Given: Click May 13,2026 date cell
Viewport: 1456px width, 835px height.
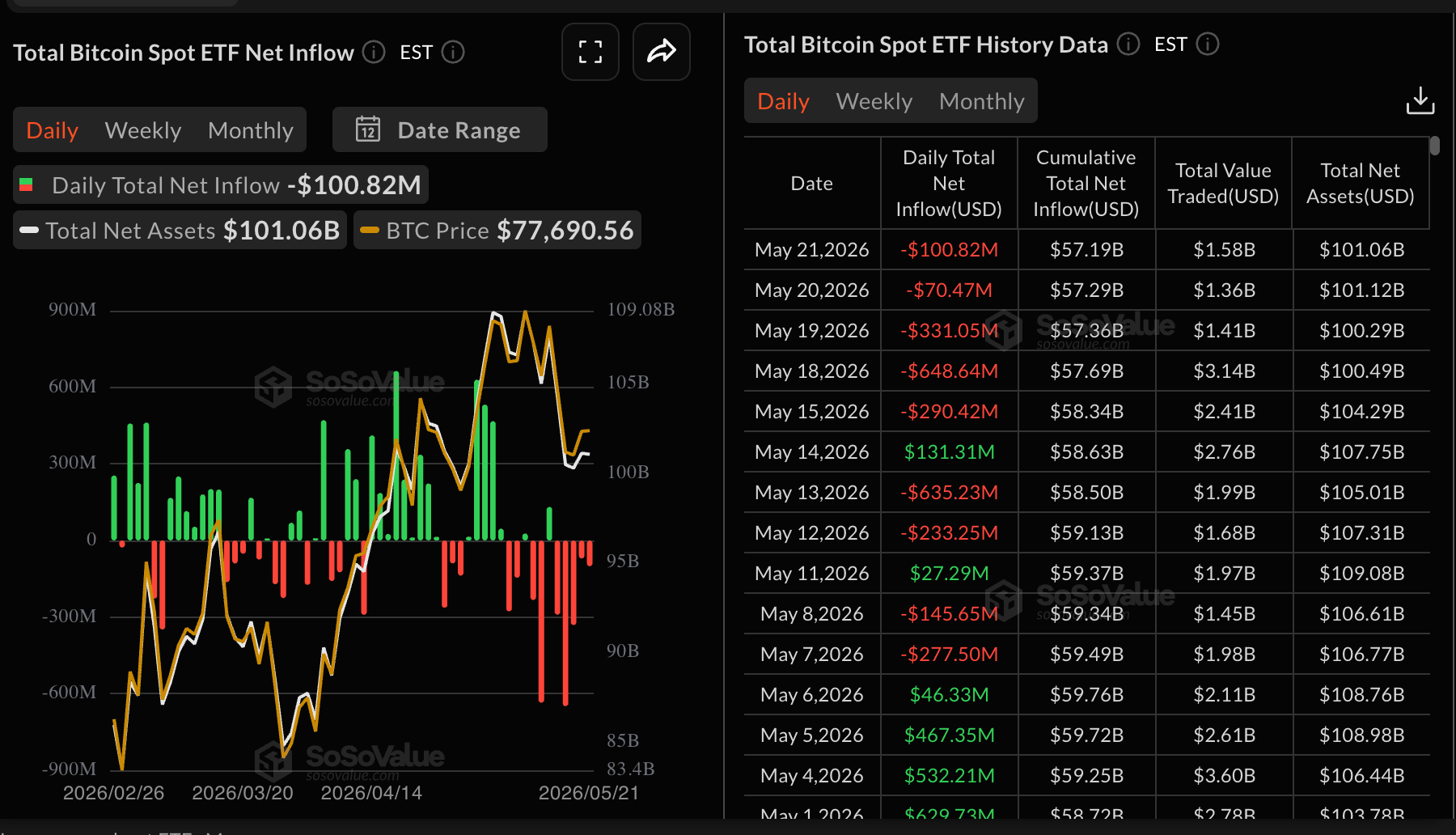Looking at the screenshot, I should 812,493.
